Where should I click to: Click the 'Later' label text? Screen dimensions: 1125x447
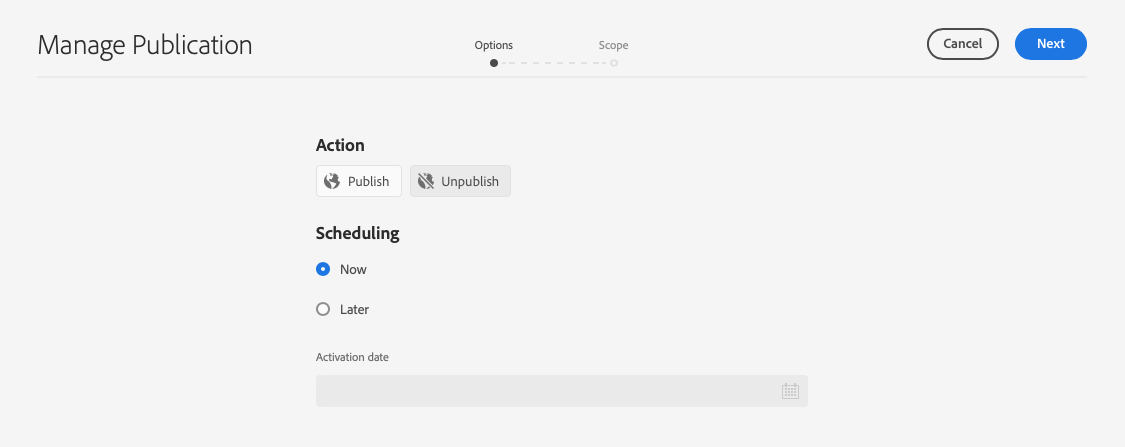point(354,309)
